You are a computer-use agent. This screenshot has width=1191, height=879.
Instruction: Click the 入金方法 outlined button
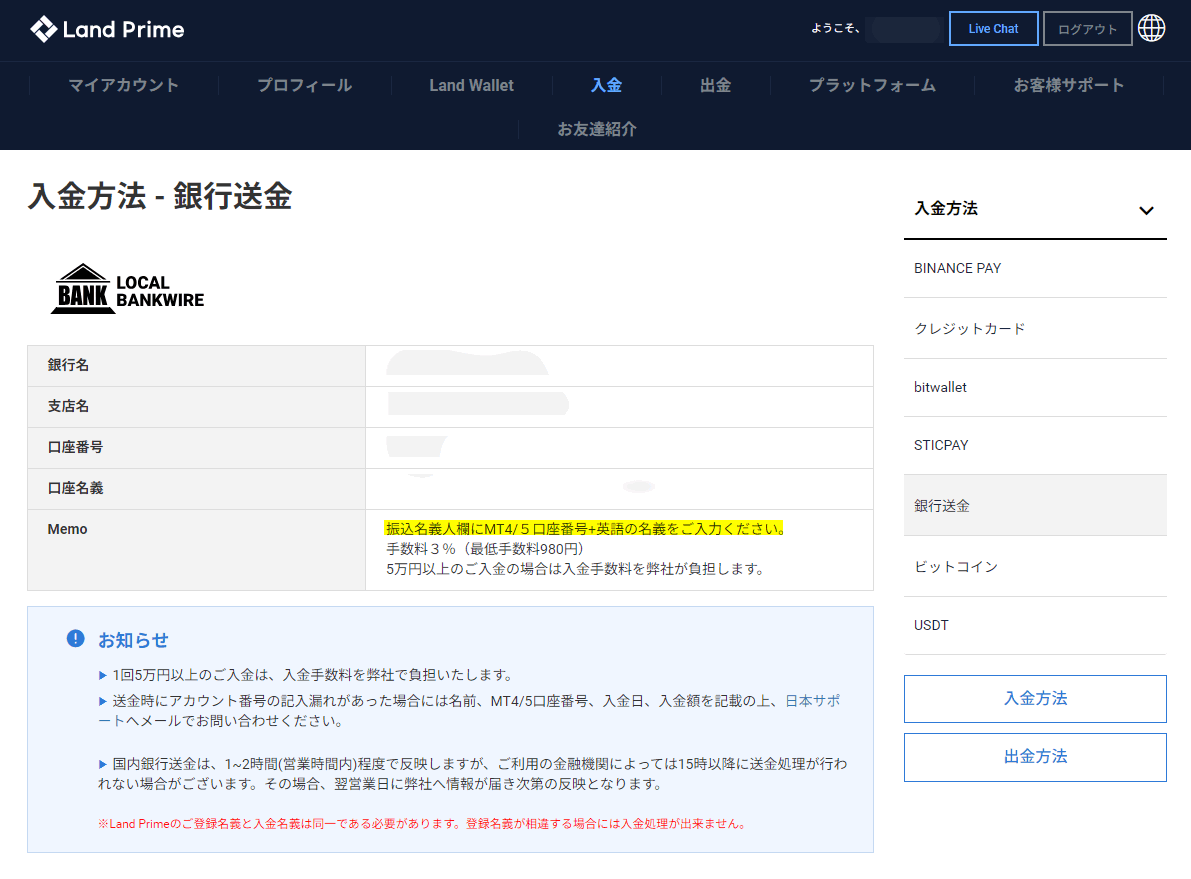pyautogui.click(x=1035, y=698)
